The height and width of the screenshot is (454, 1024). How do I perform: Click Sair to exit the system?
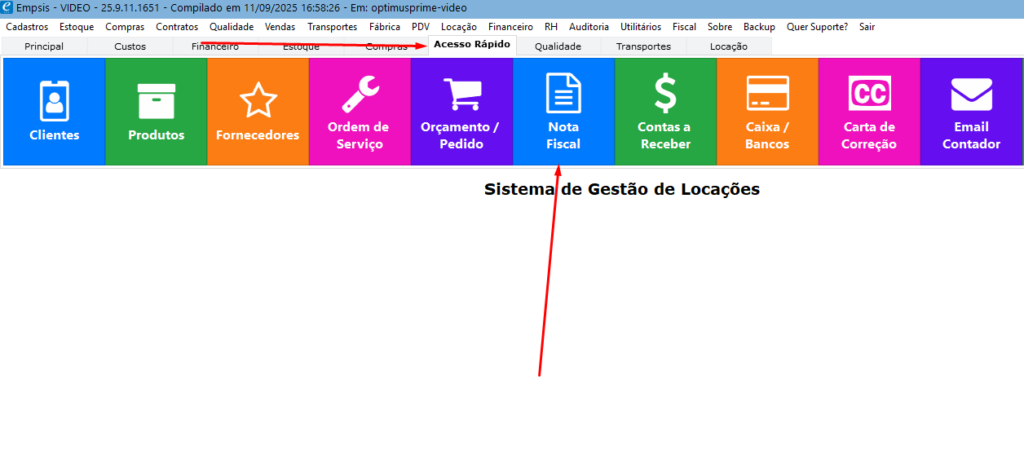click(x=867, y=27)
